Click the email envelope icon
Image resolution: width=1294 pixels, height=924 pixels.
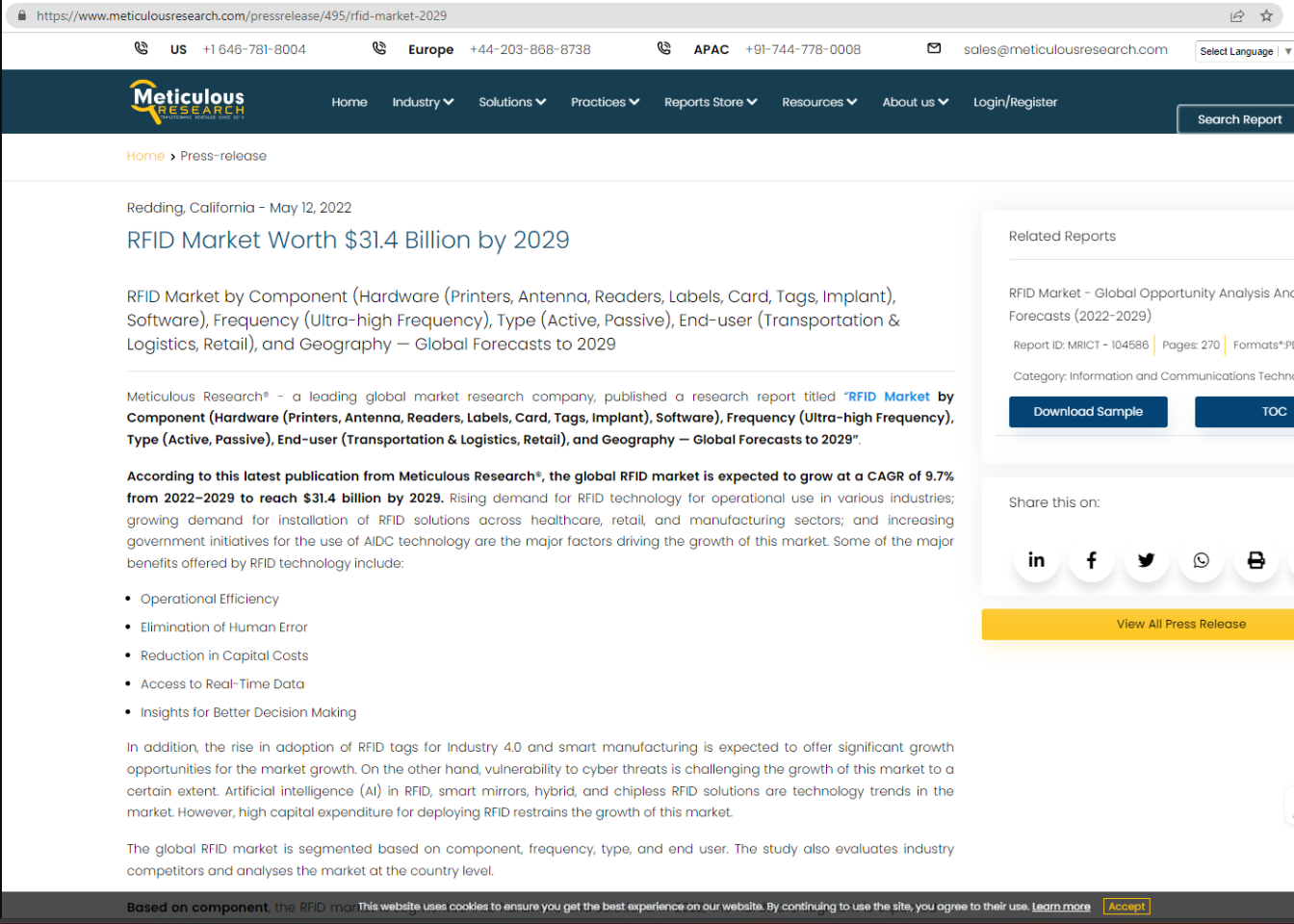pos(934,48)
